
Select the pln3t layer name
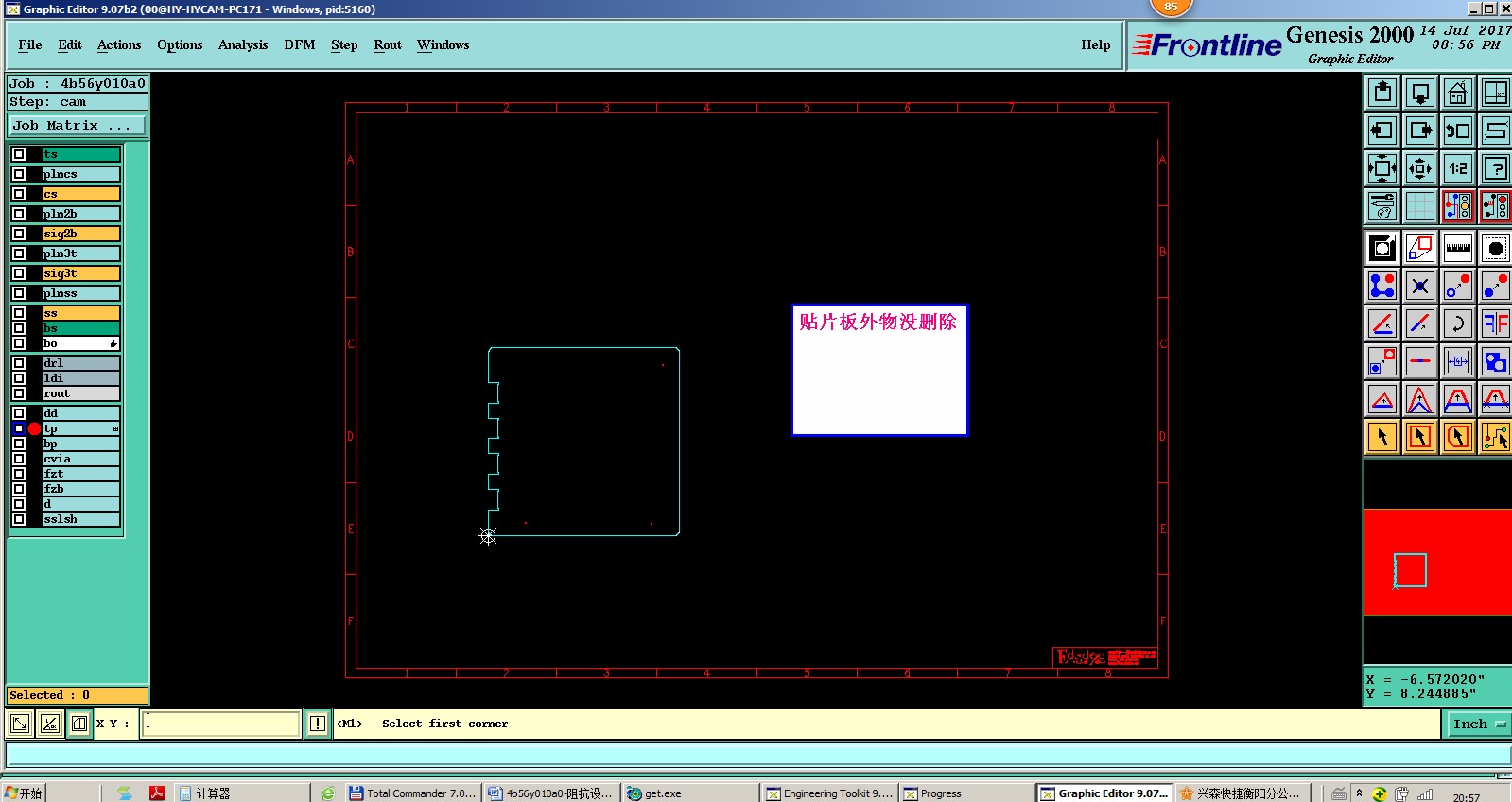[x=81, y=253]
